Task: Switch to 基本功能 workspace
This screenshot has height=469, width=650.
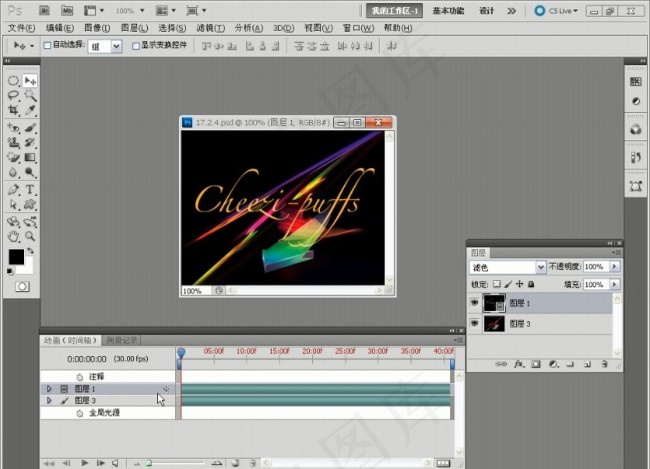Action: coord(448,11)
